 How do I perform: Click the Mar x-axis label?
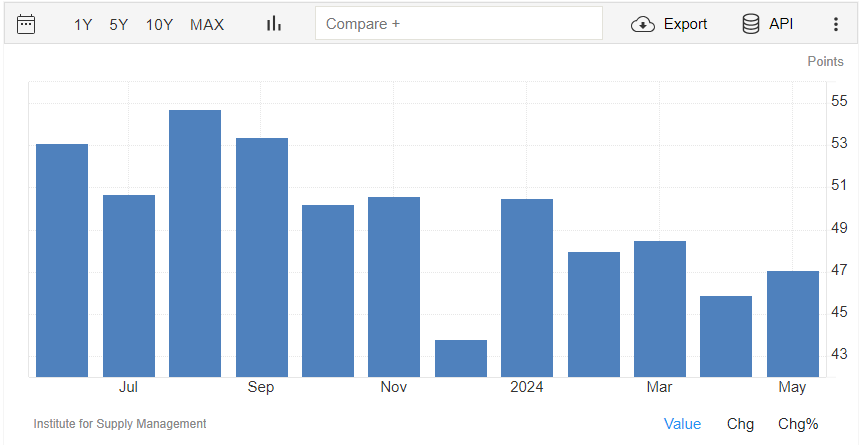pos(659,387)
